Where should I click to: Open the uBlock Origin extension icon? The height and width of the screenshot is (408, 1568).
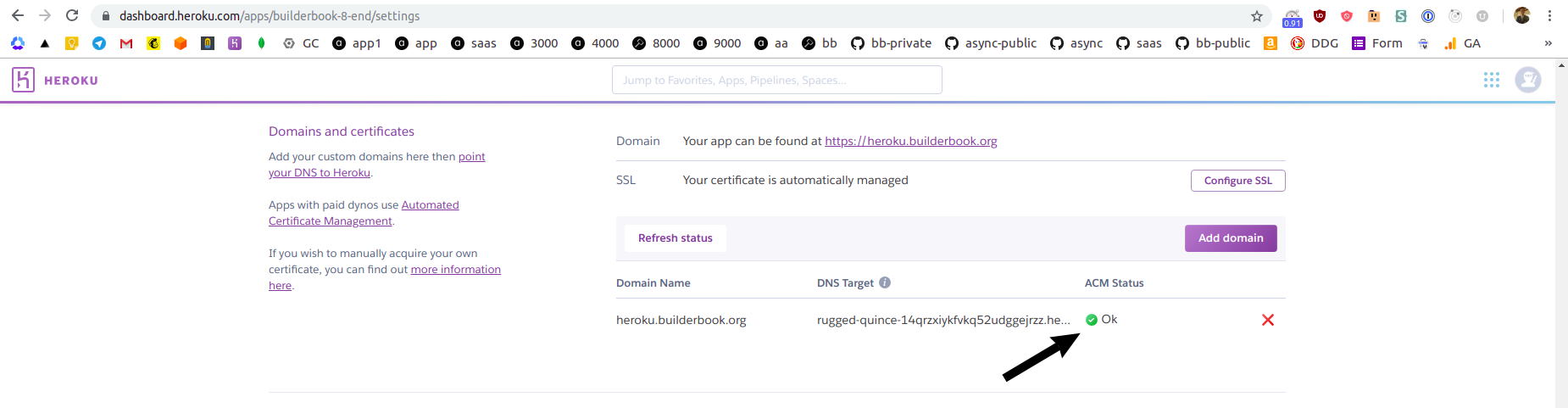[x=1320, y=16]
